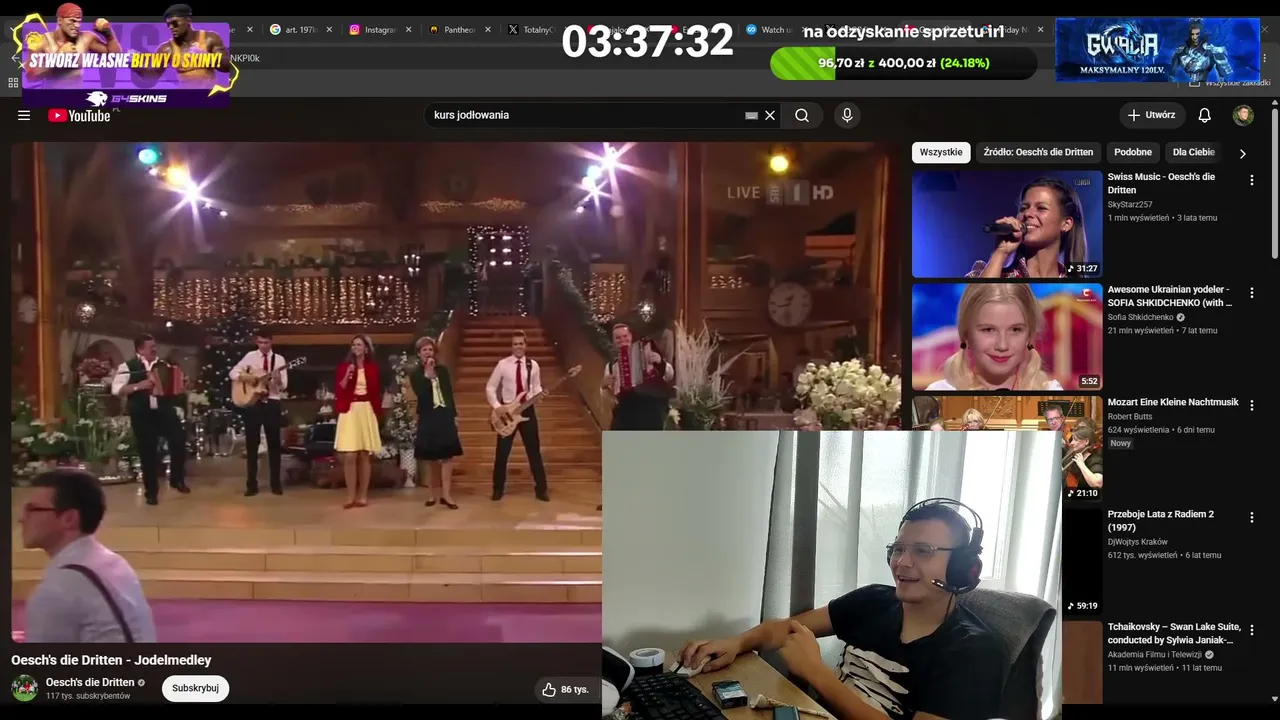Open the YouTube notifications bell
The width and height of the screenshot is (1280, 720).
click(x=1205, y=115)
